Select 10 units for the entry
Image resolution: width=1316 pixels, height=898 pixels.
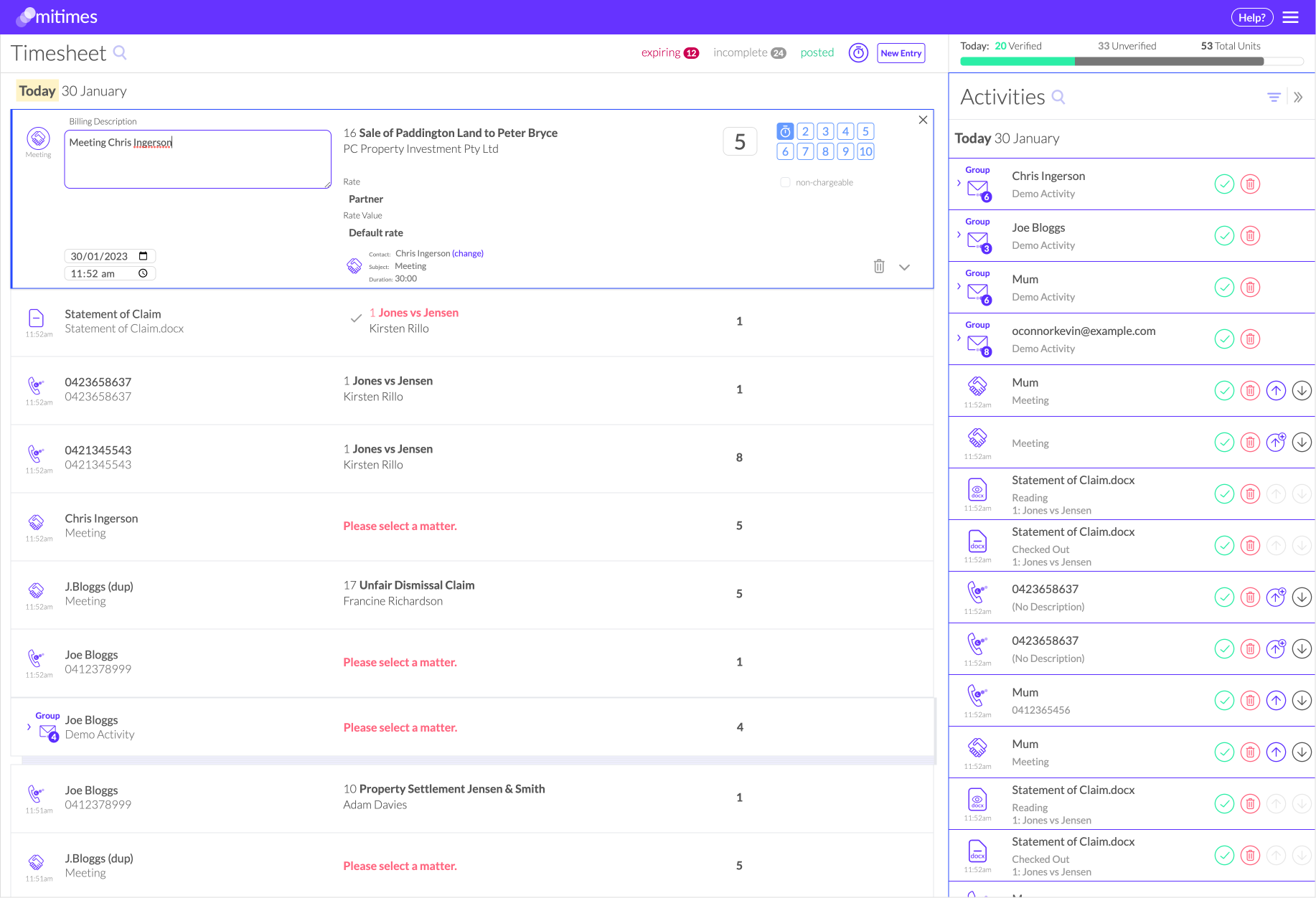[865, 151]
